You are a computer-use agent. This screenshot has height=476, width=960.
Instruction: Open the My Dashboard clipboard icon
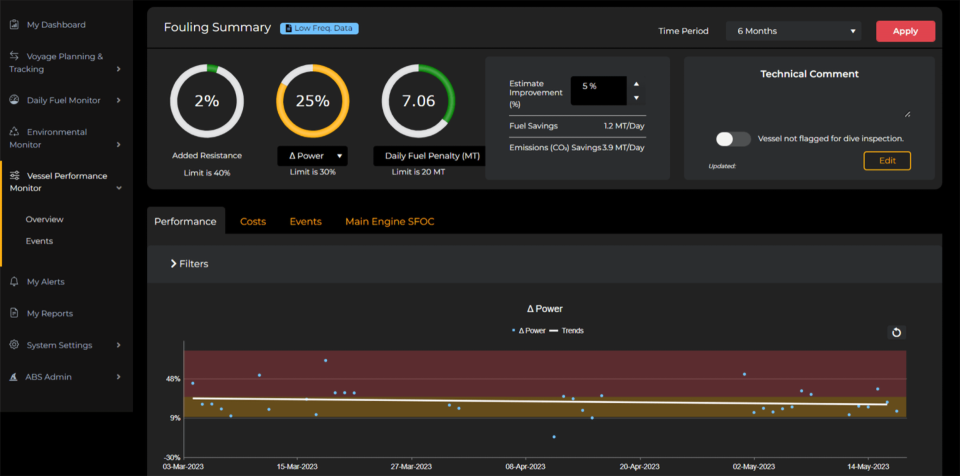[x=14, y=25]
